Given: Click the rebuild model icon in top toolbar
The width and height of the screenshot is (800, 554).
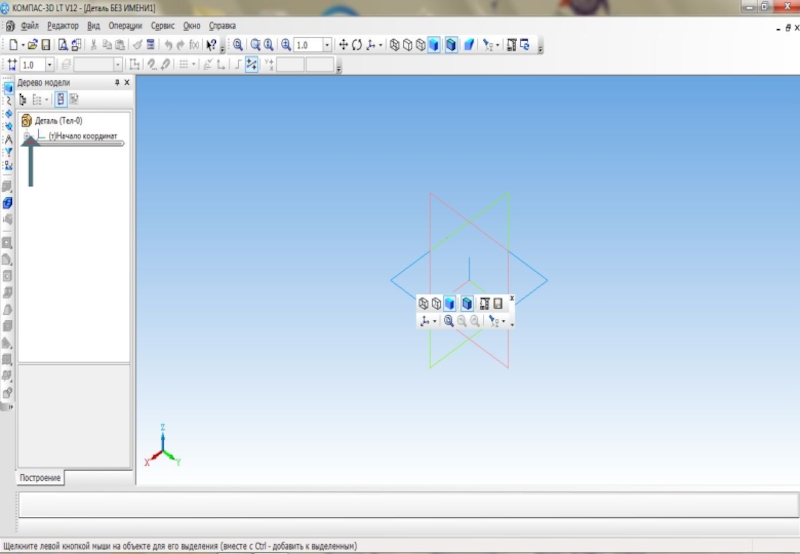Looking at the screenshot, I should 524,45.
